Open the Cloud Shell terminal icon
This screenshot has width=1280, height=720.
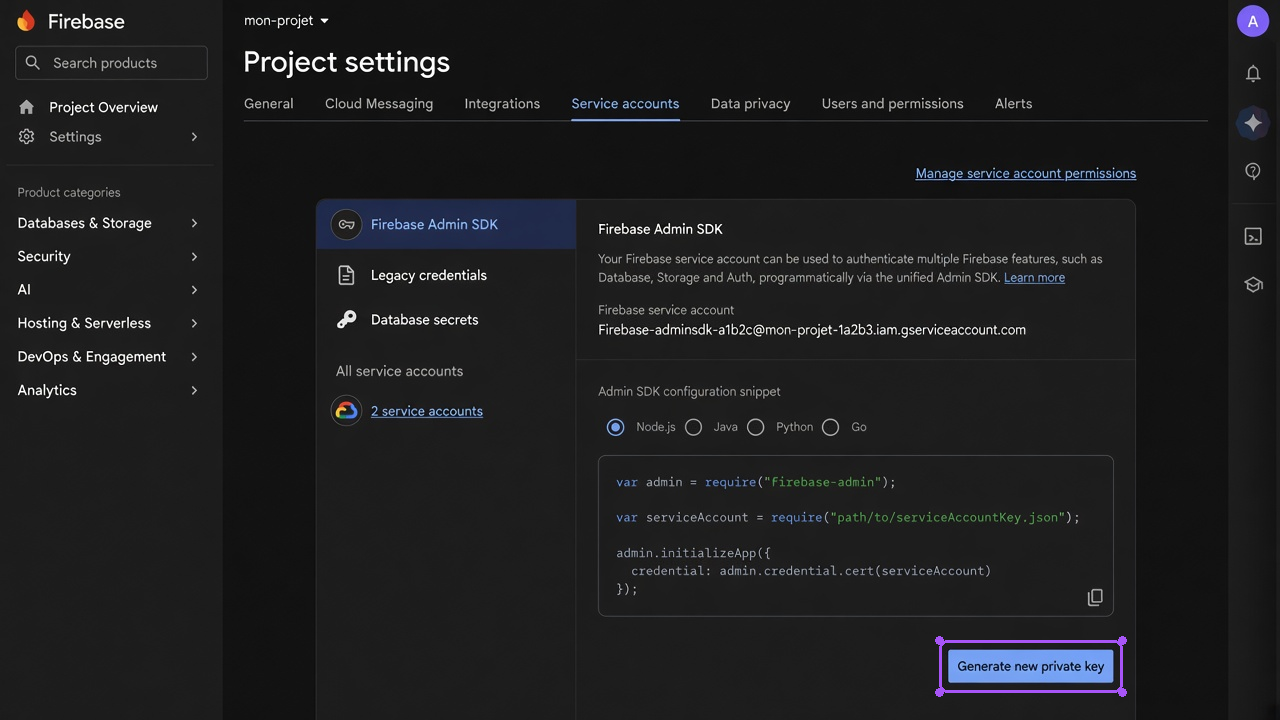tap(1253, 237)
